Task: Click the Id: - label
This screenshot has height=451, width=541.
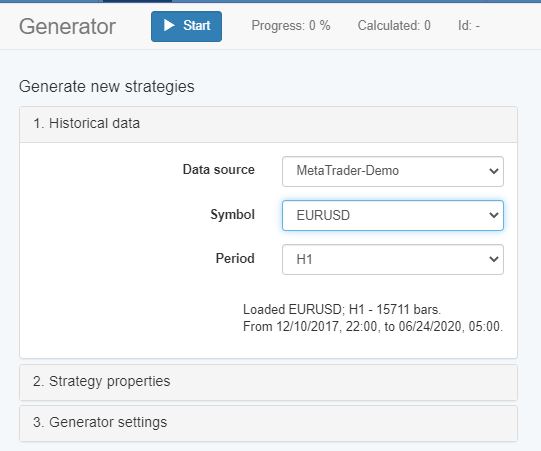Action: click(x=469, y=26)
